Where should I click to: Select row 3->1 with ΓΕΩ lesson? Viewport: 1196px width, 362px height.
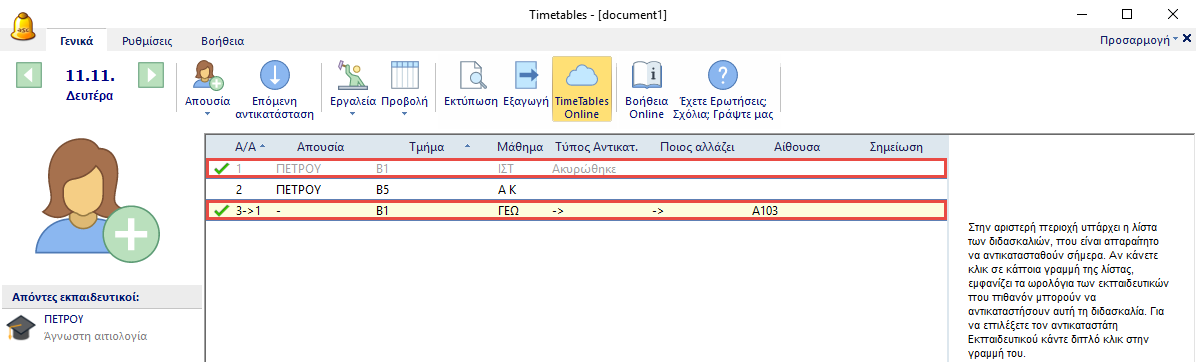click(x=577, y=210)
